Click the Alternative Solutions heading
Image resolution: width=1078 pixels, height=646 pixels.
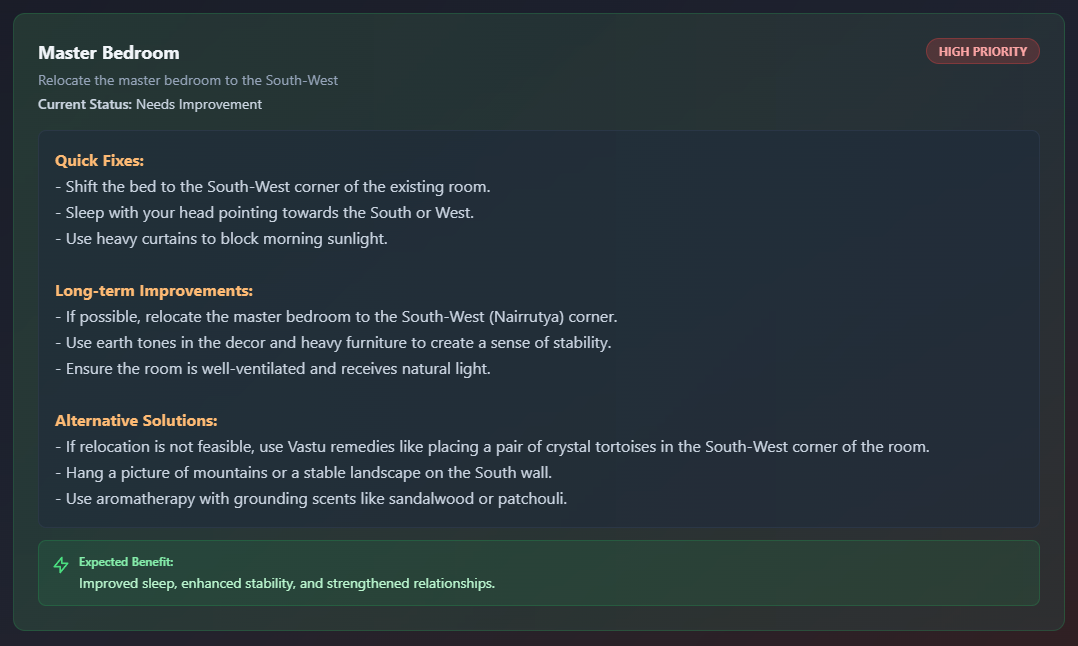[136, 421]
